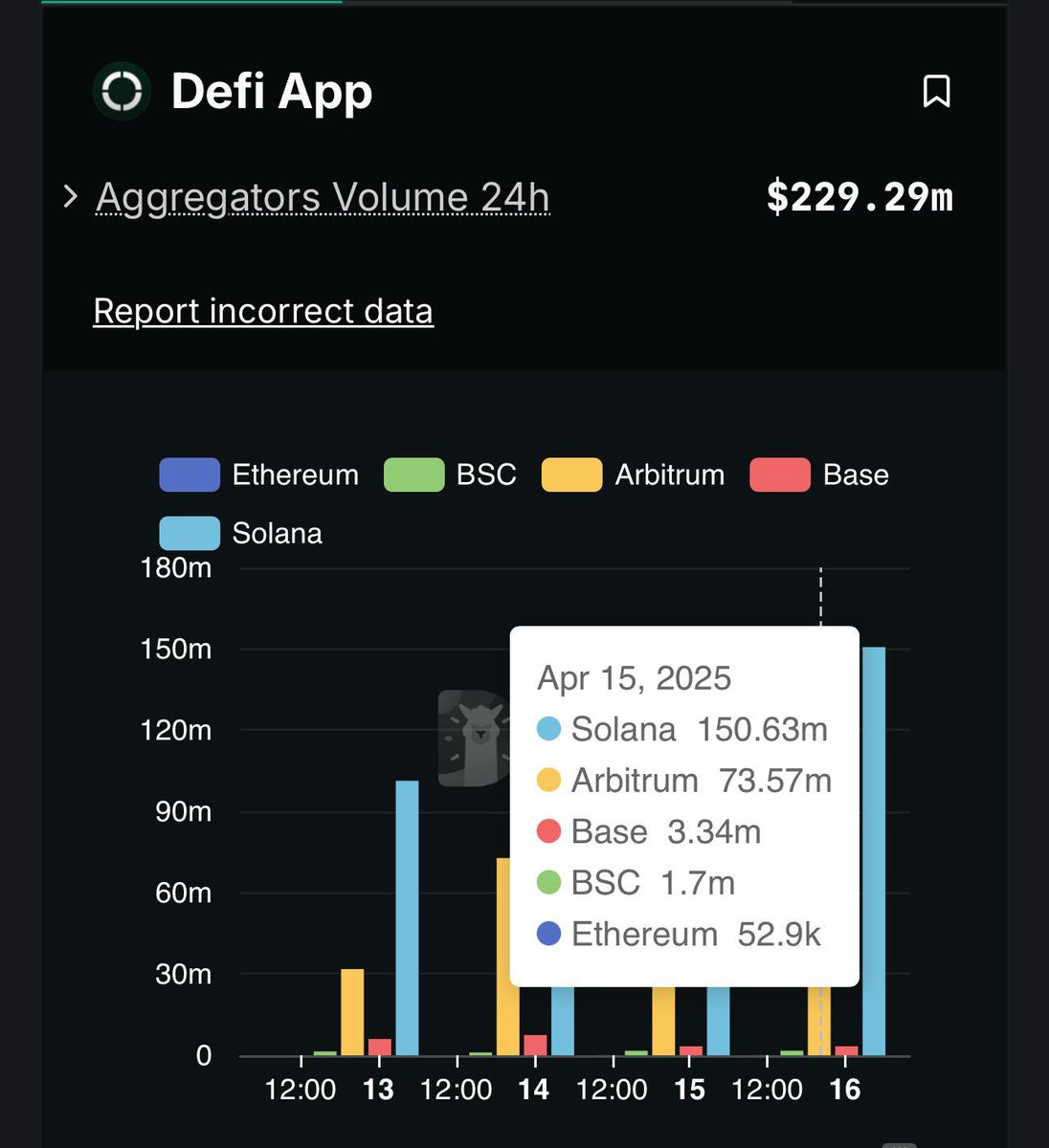Image resolution: width=1049 pixels, height=1148 pixels.
Task: Click the $229.29m volume value
Action: 859,197
